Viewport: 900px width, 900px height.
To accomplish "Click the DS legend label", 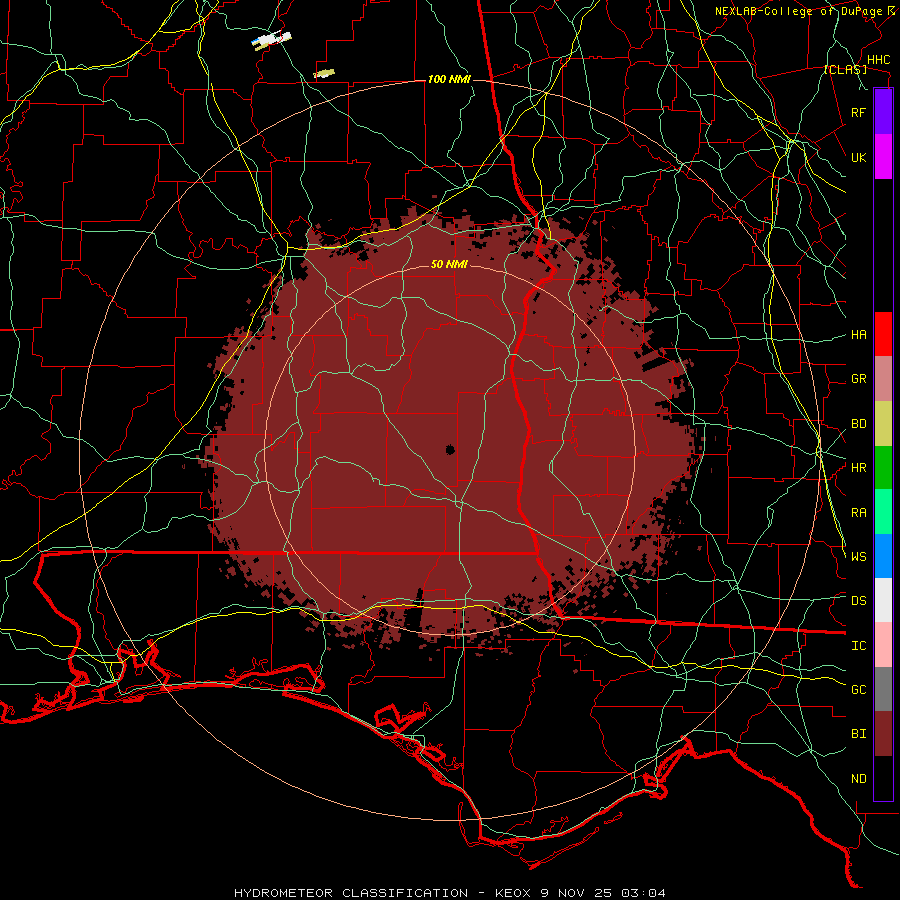I will [x=858, y=601].
